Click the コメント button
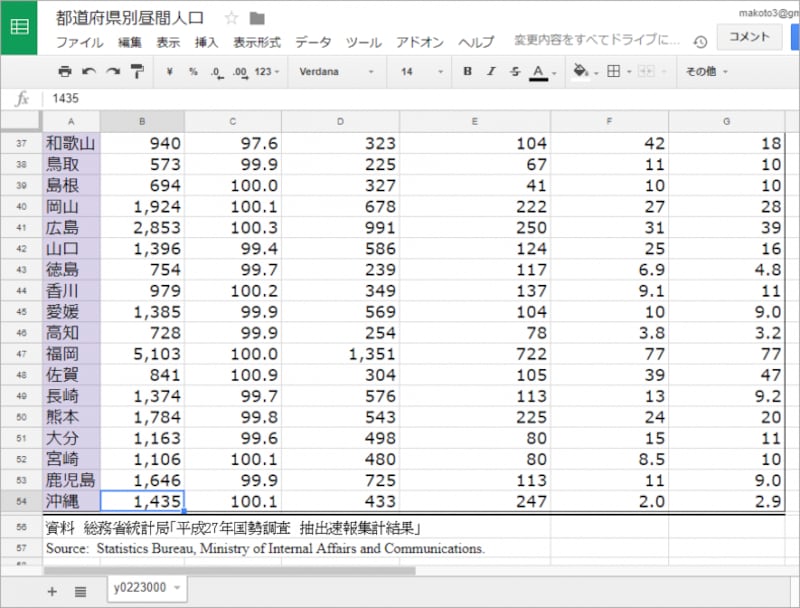The image size is (800, 608). 749,37
